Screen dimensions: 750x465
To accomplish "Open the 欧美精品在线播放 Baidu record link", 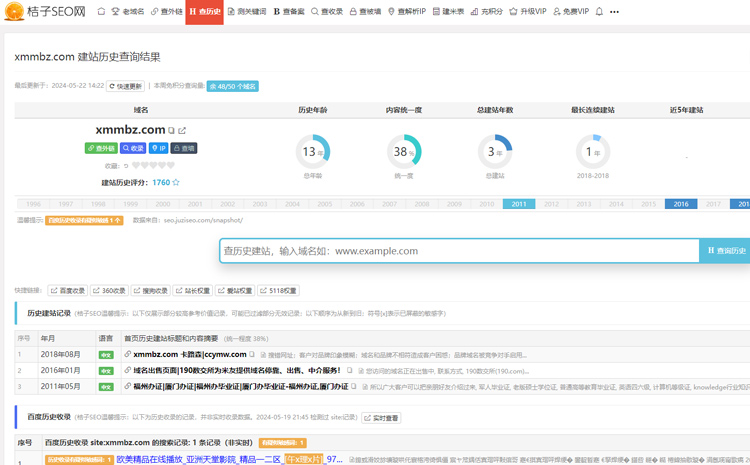I will tap(230, 459).
